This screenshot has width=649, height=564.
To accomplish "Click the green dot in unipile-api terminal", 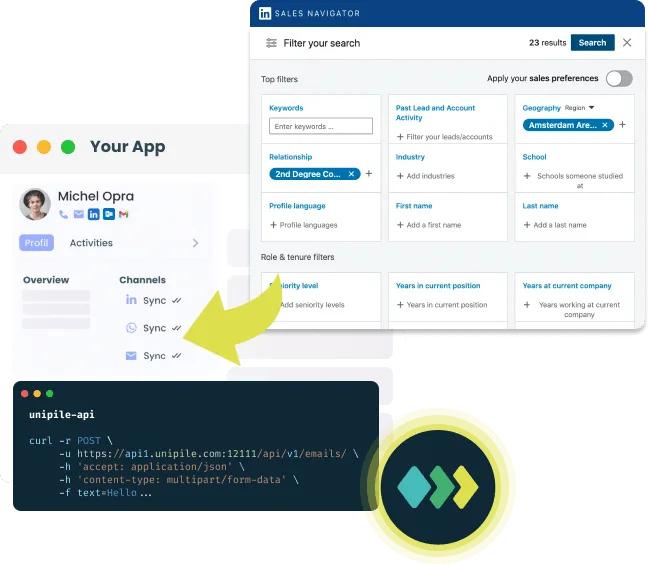I will tap(50, 394).
